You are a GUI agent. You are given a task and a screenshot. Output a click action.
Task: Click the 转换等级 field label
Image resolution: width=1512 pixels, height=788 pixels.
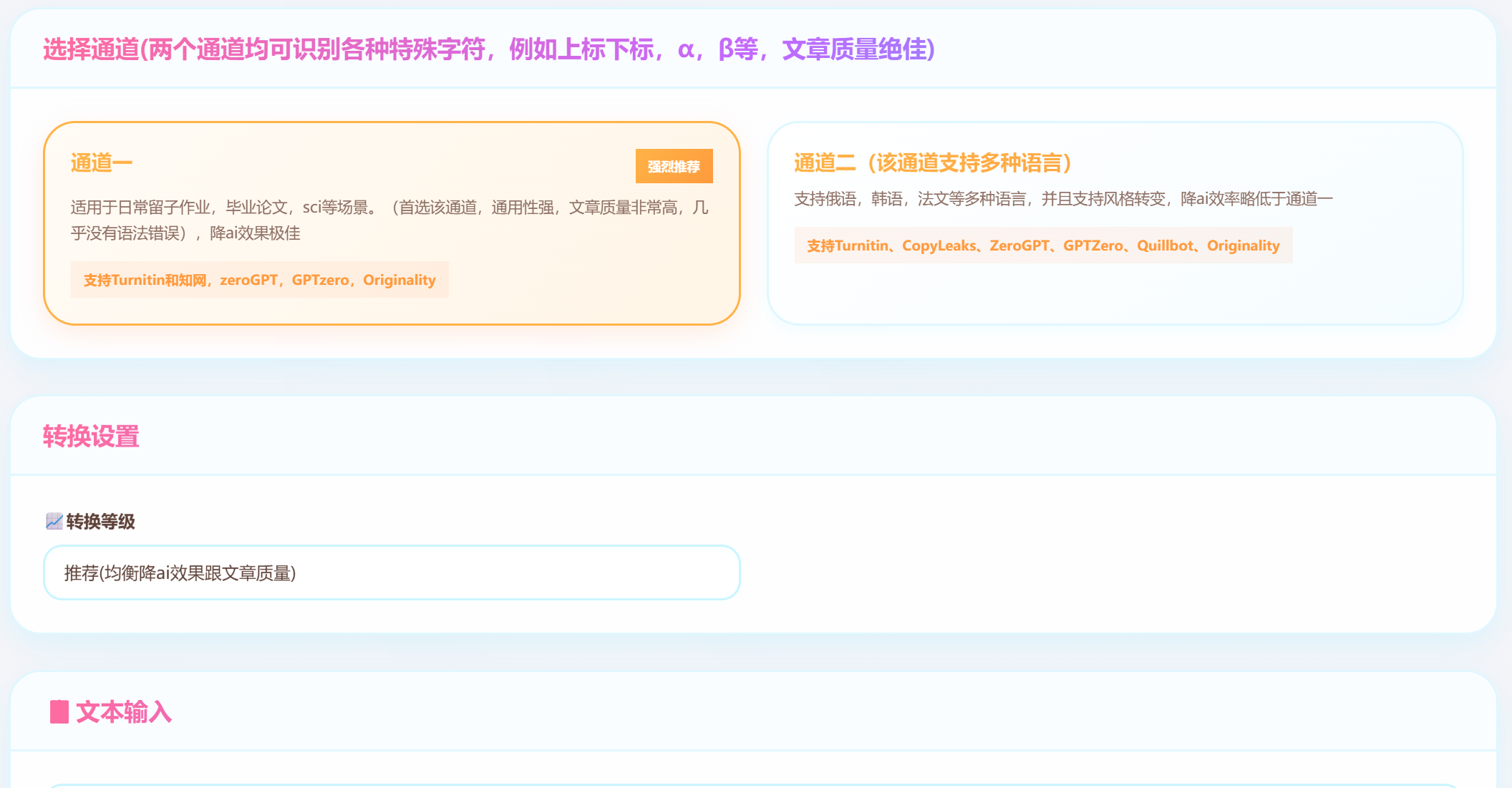[x=100, y=522]
